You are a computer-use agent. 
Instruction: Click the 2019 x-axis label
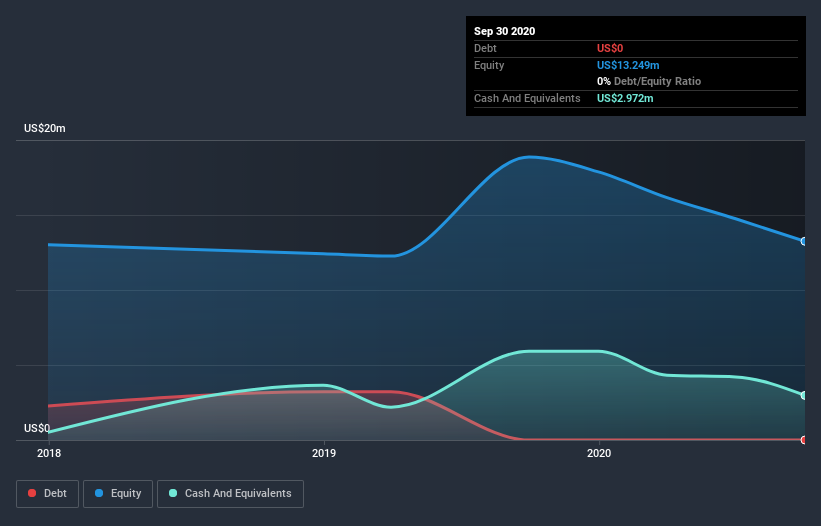[x=324, y=453]
